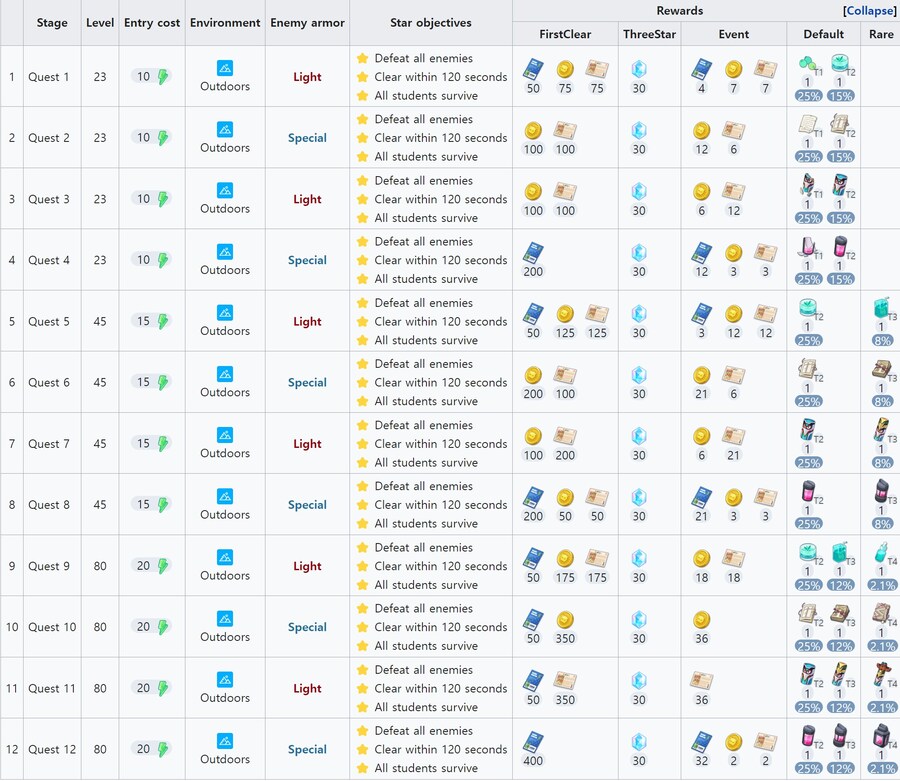
Task: Select the pyroxene gem icon in Quest 12 ThreeStar
Action: tap(639, 742)
